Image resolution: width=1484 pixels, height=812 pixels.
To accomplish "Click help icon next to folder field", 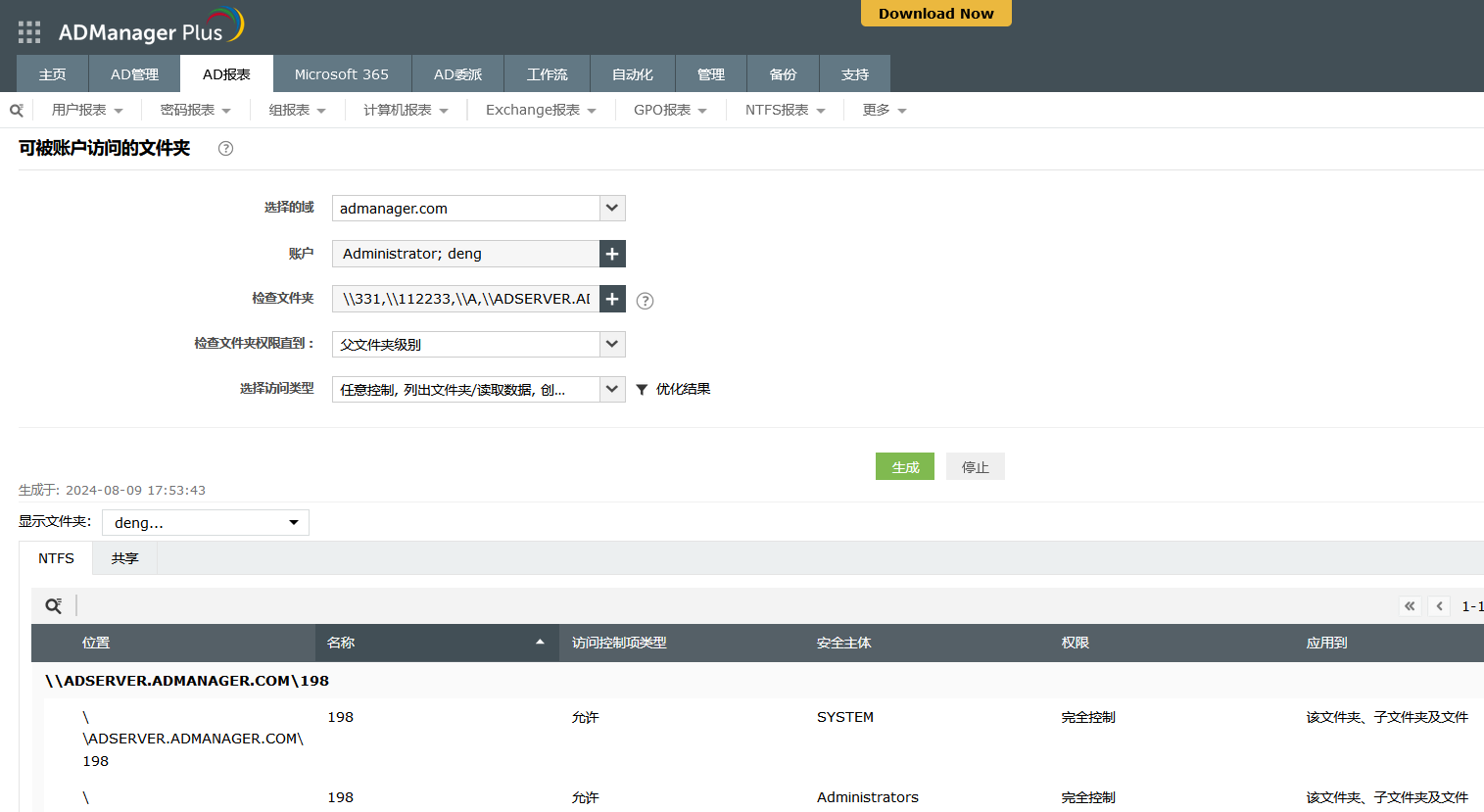I will point(645,301).
